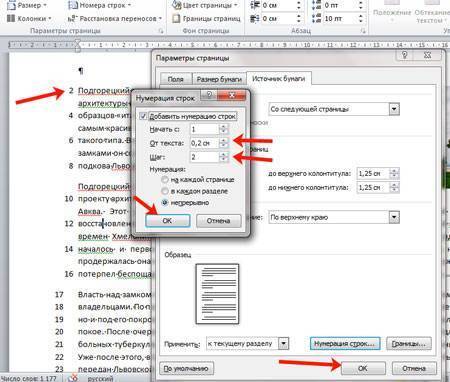This screenshot has height=382, width=450.
Task: Close the Параметры страницы dialog
Action: [428, 55]
